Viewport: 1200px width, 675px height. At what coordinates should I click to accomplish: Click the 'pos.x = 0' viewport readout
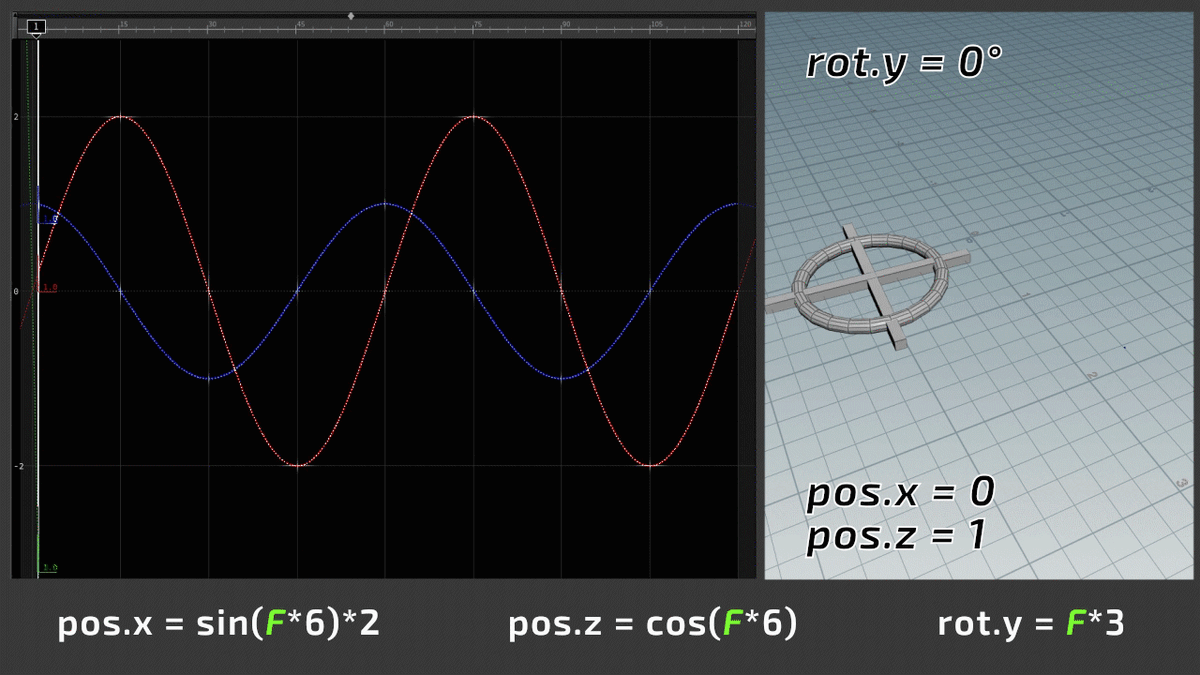tap(901, 492)
